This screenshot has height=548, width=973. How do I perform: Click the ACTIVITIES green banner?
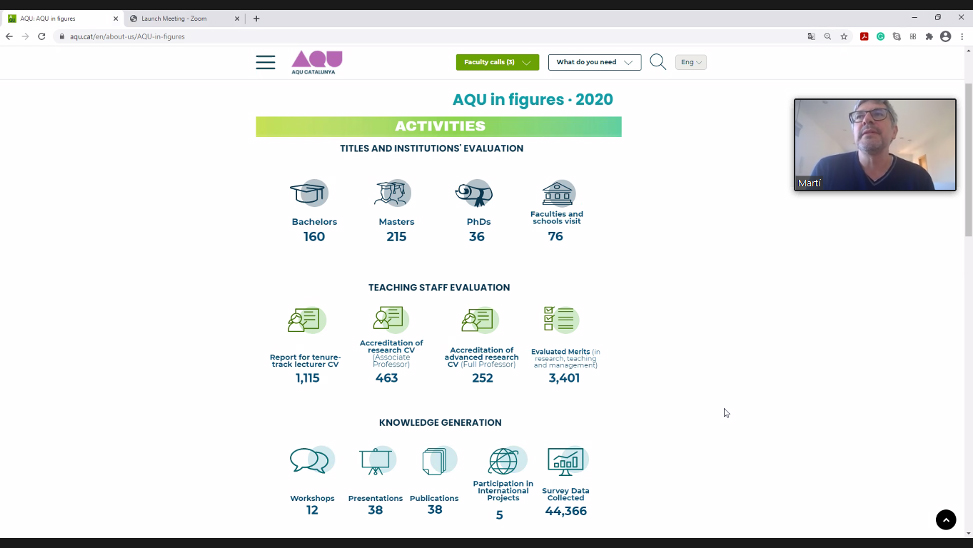point(439,127)
